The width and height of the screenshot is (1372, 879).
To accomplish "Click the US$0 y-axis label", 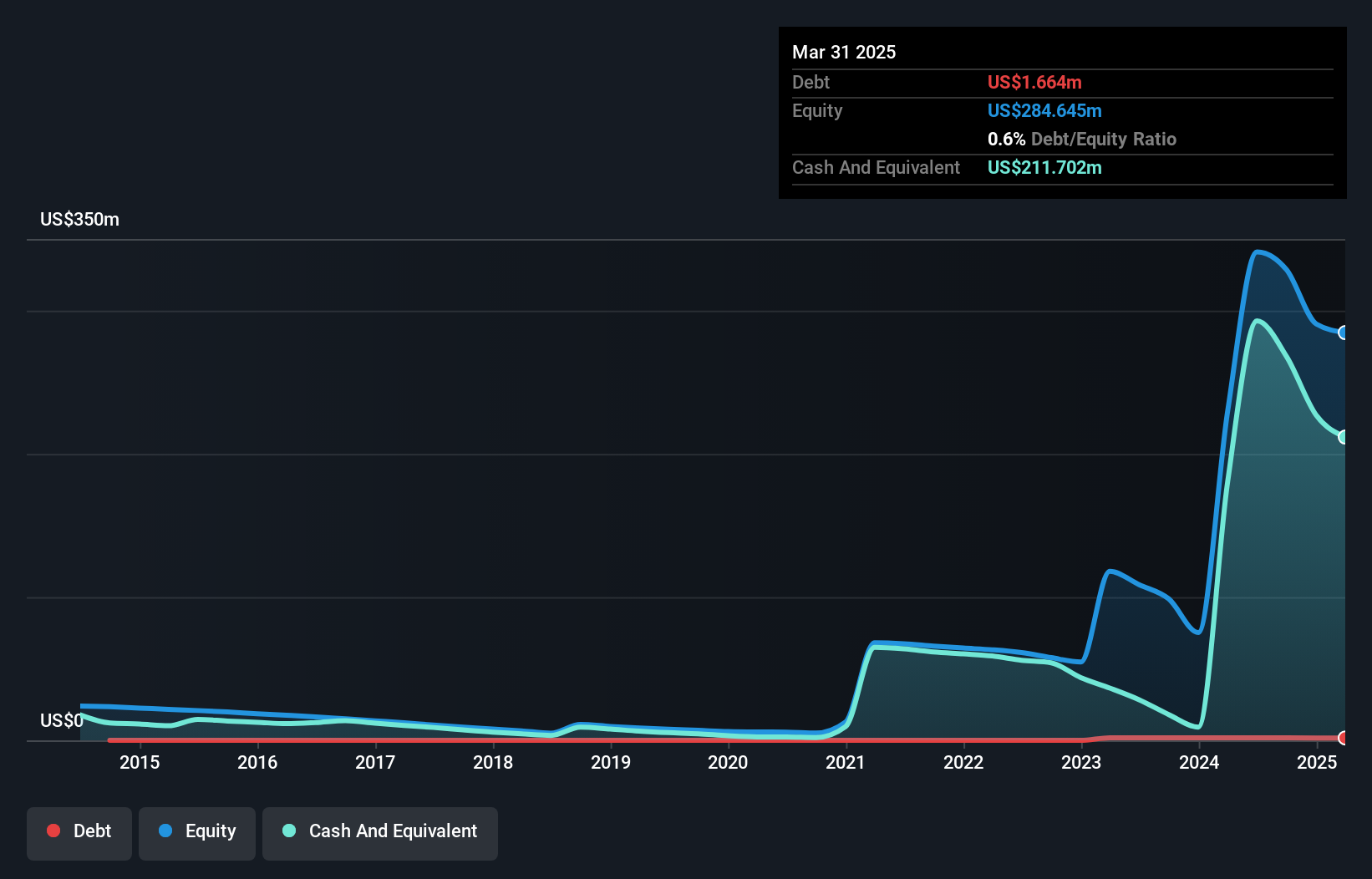I will (62, 720).
